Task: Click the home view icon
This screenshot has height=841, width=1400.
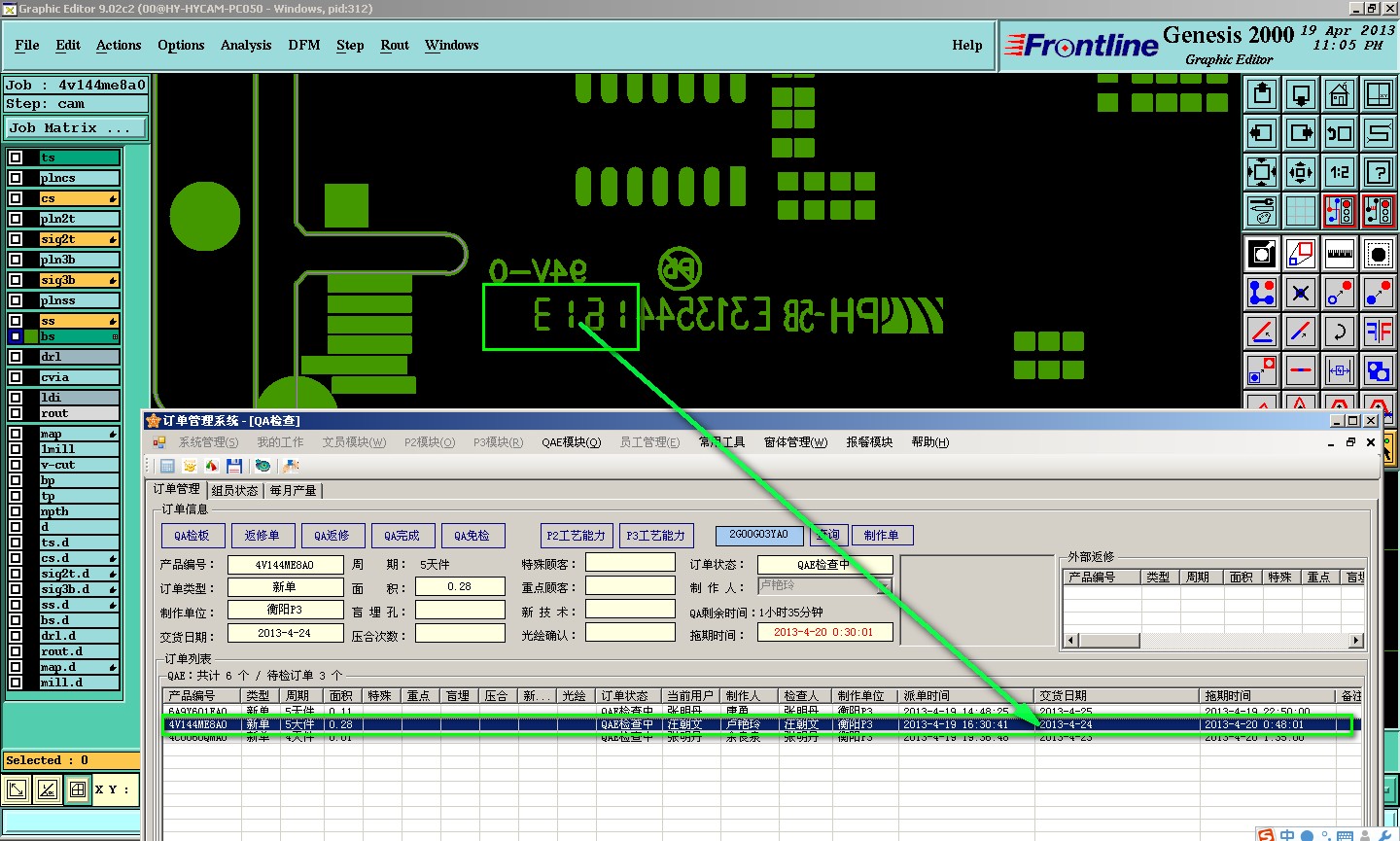Action: click(x=1340, y=94)
